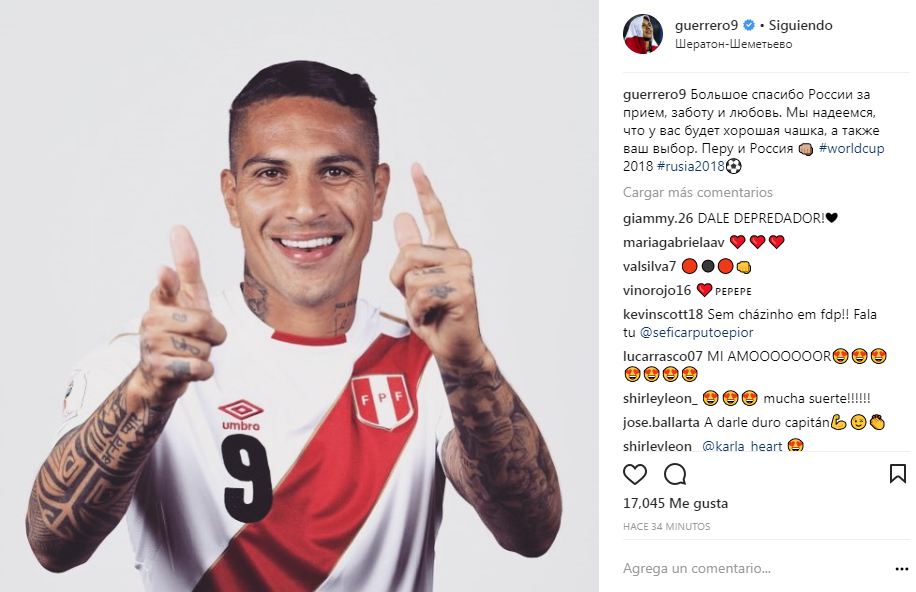Open the #worldcup hashtag link
This screenshot has width=916, height=592.
[851, 148]
